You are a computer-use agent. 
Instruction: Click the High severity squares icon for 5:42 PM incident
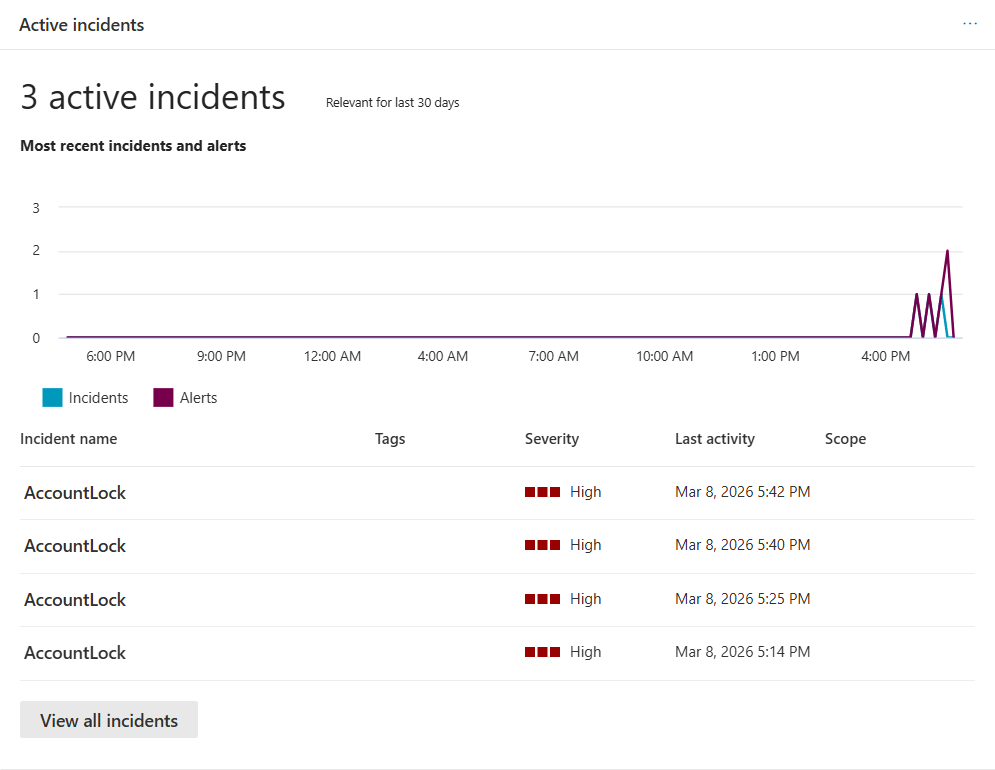pos(542,492)
